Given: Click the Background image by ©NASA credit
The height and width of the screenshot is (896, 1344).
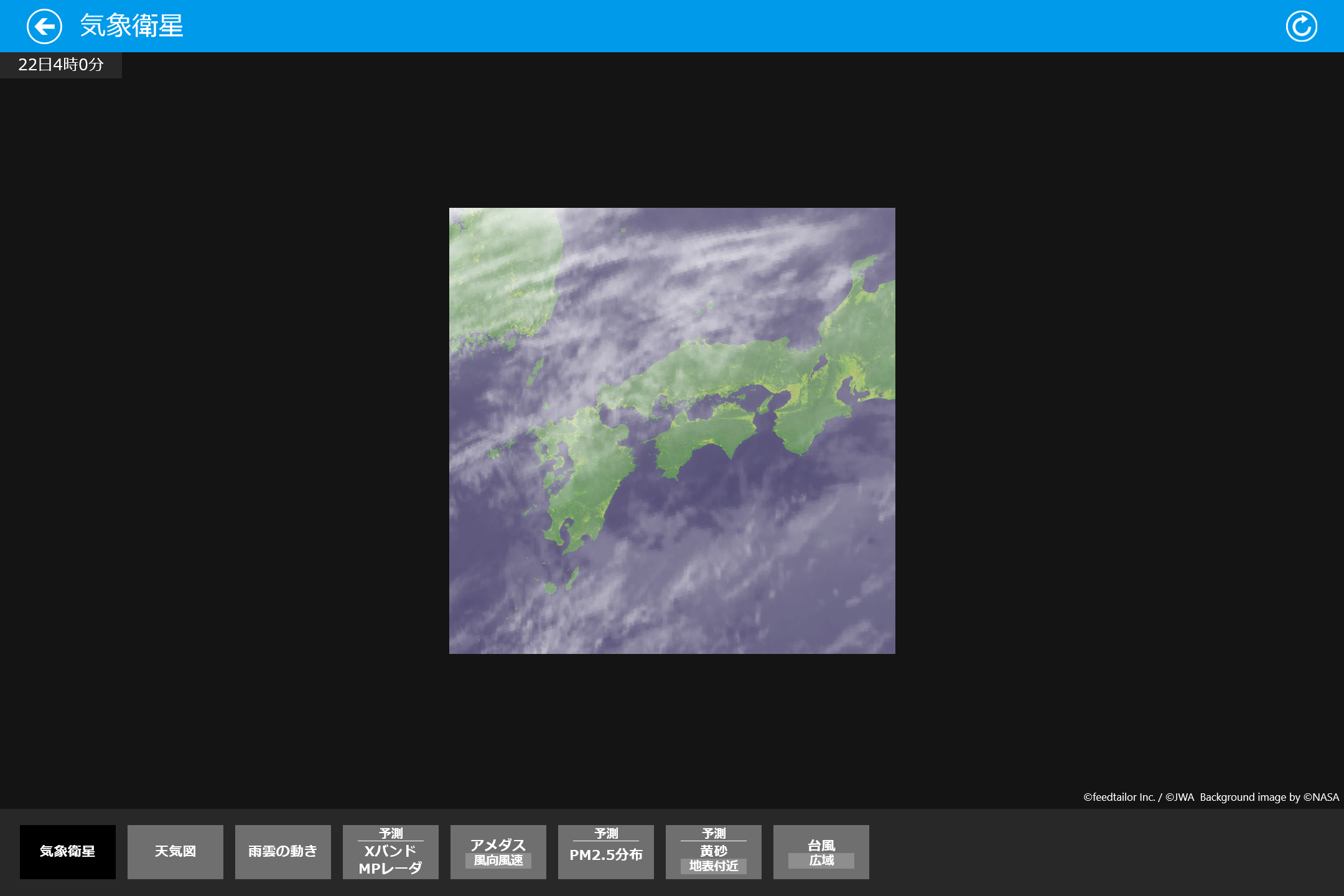Looking at the screenshot, I should click(1269, 797).
